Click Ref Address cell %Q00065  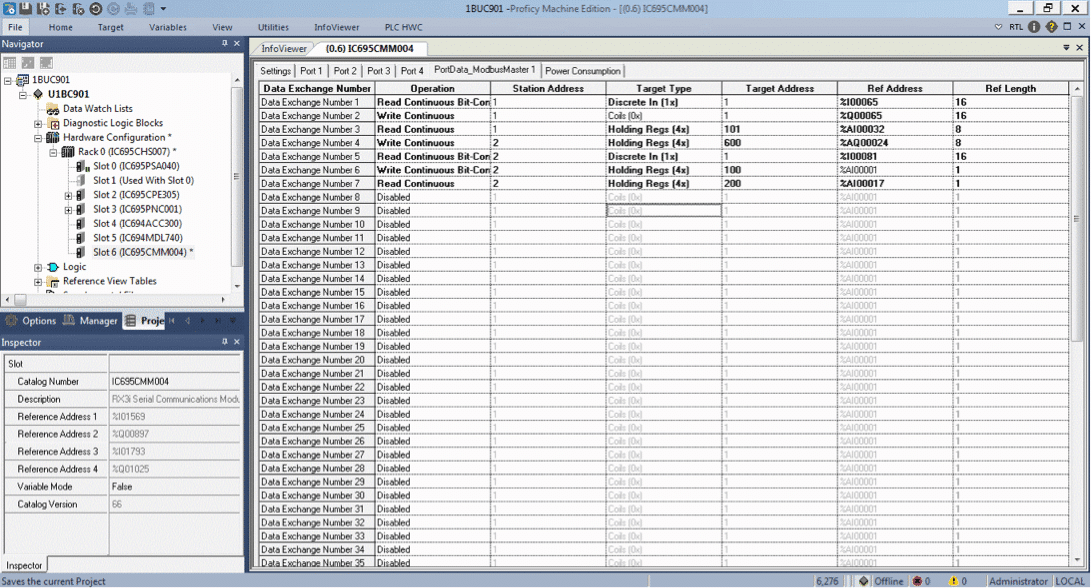(895, 116)
